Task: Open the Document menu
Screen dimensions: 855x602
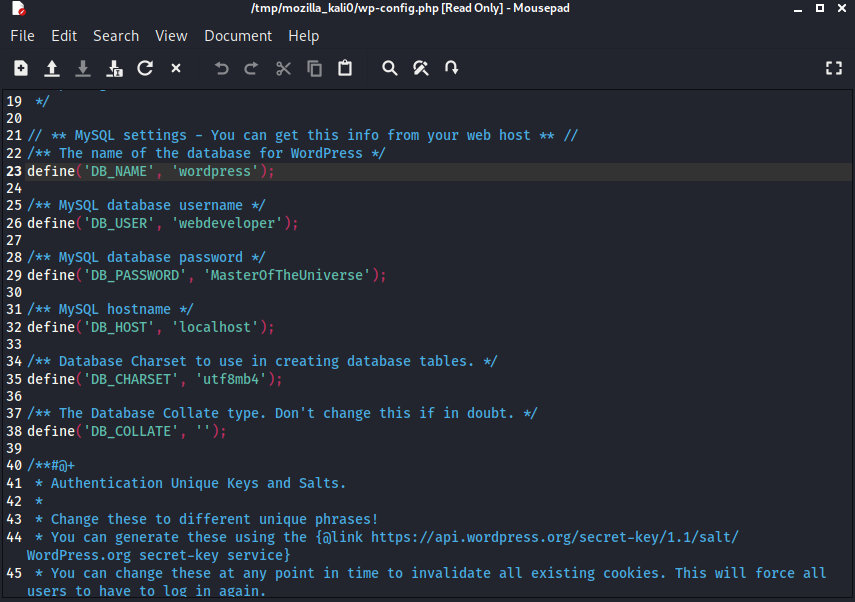Action: point(238,36)
